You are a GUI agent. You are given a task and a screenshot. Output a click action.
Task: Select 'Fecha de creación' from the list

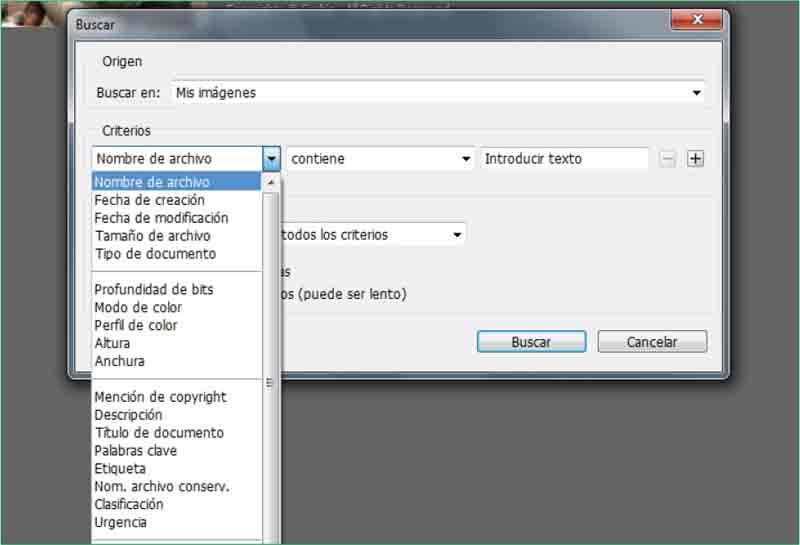(x=149, y=200)
